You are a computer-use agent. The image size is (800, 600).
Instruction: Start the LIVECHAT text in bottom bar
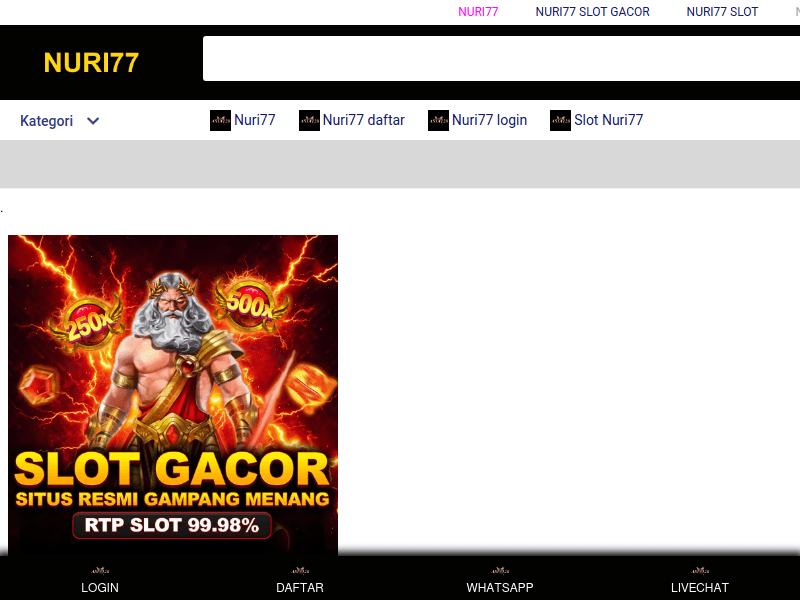700,588
